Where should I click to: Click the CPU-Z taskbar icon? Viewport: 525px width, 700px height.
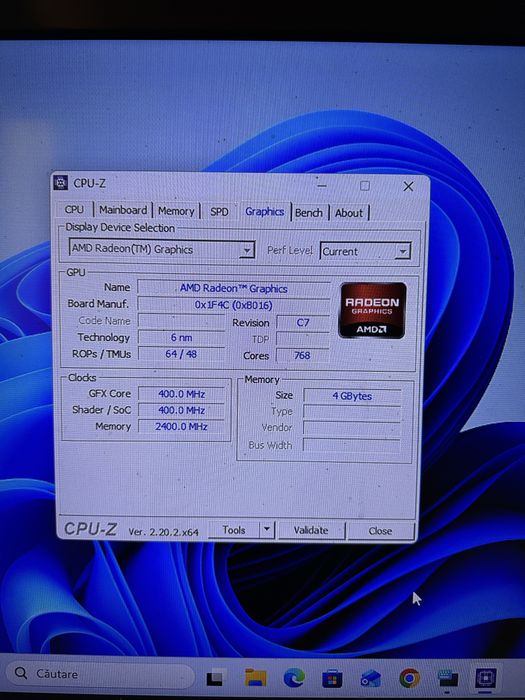[486, 679]
